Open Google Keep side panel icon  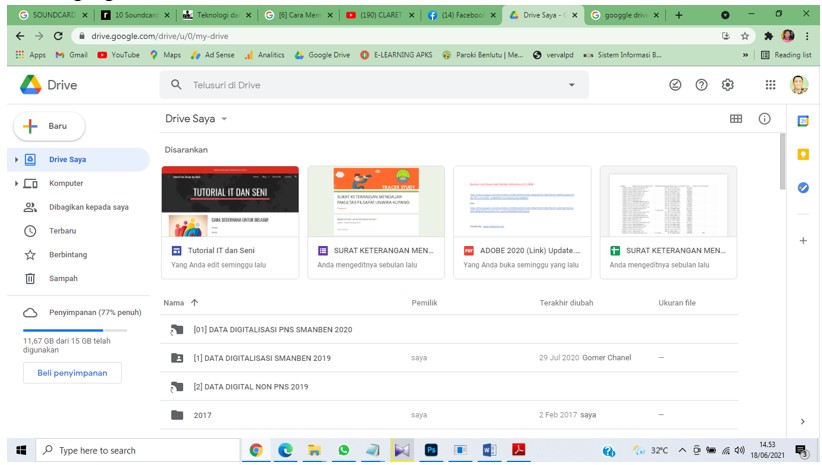[802, 154]
